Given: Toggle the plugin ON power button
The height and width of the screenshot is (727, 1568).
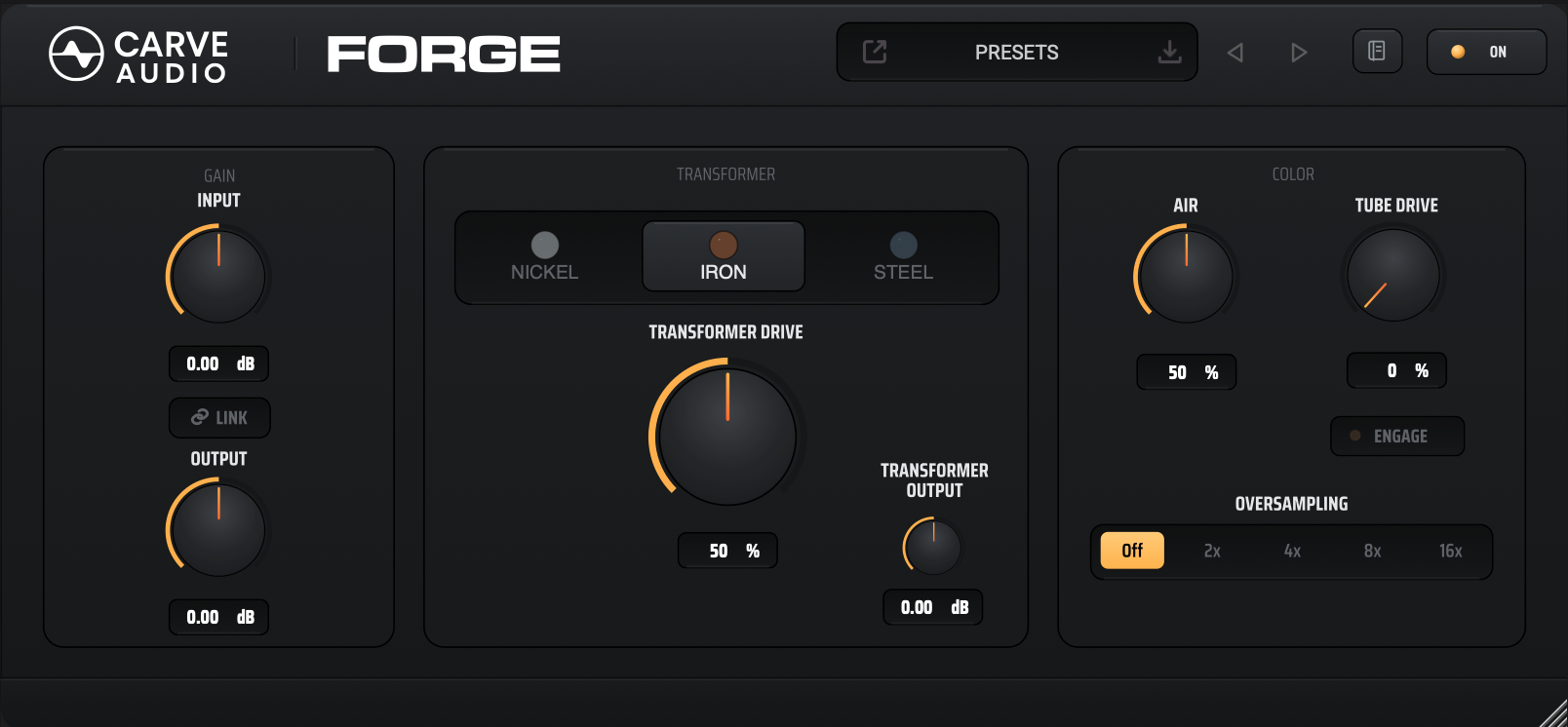Looking at the screenshot, I should (x=1486, y=52).
